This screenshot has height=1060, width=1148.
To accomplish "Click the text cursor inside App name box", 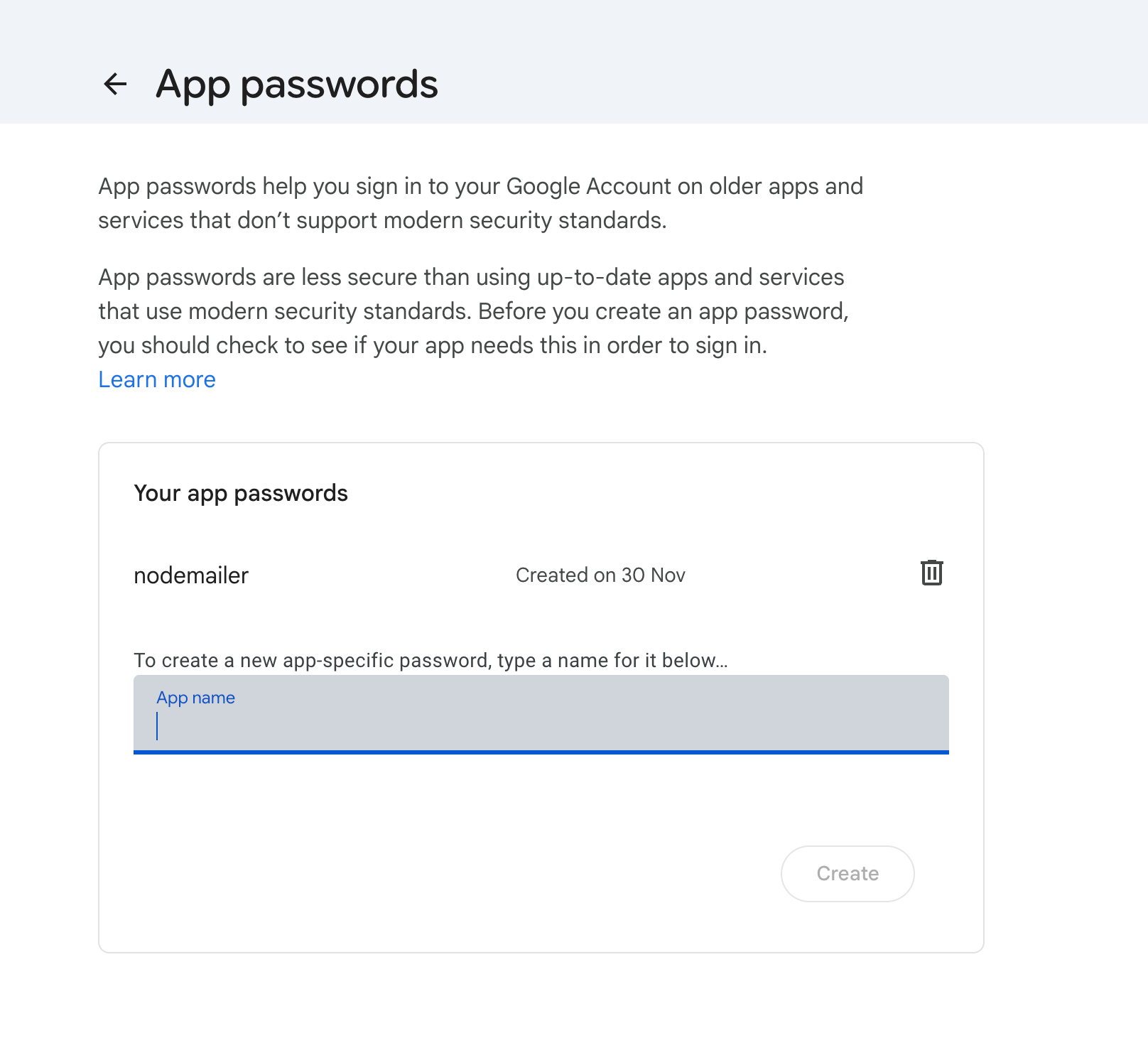I will [157, 727].
